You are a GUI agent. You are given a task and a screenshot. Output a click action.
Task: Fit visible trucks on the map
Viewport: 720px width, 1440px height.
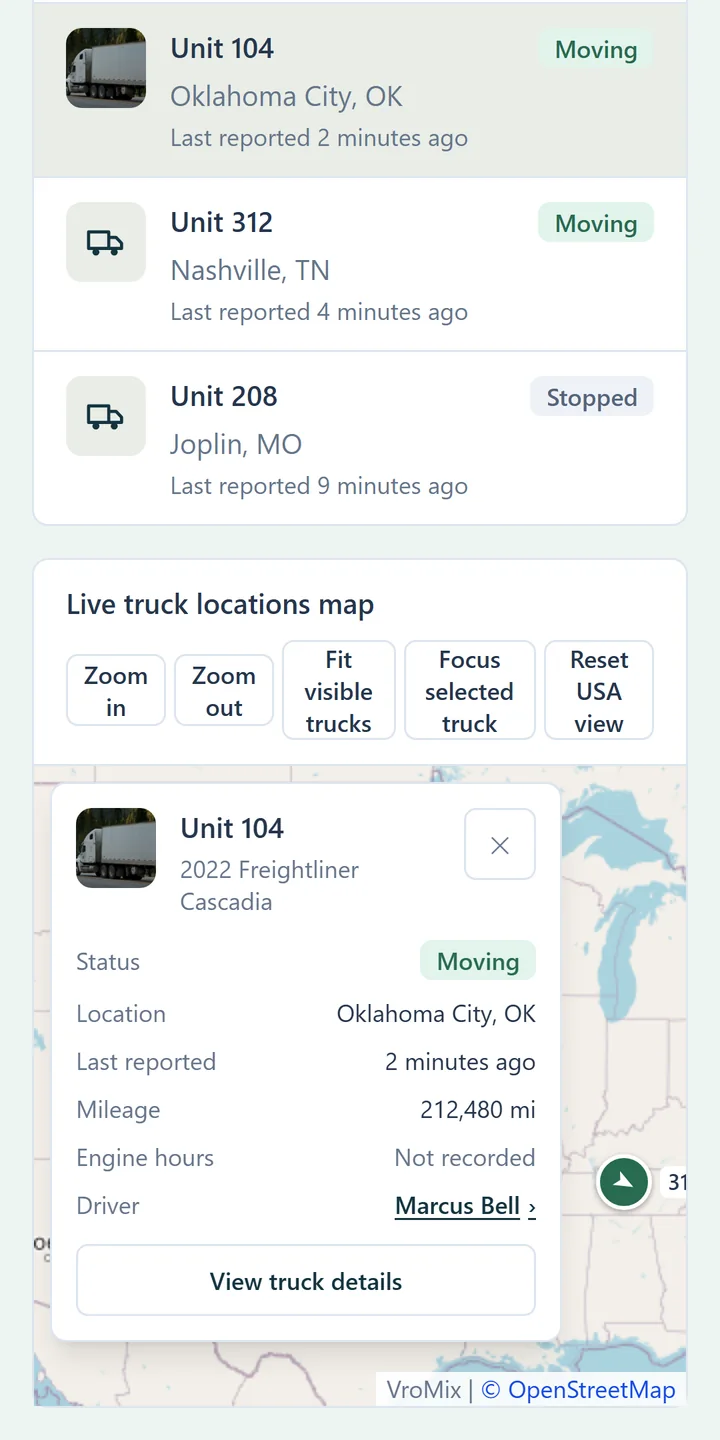tap(339, 691)
